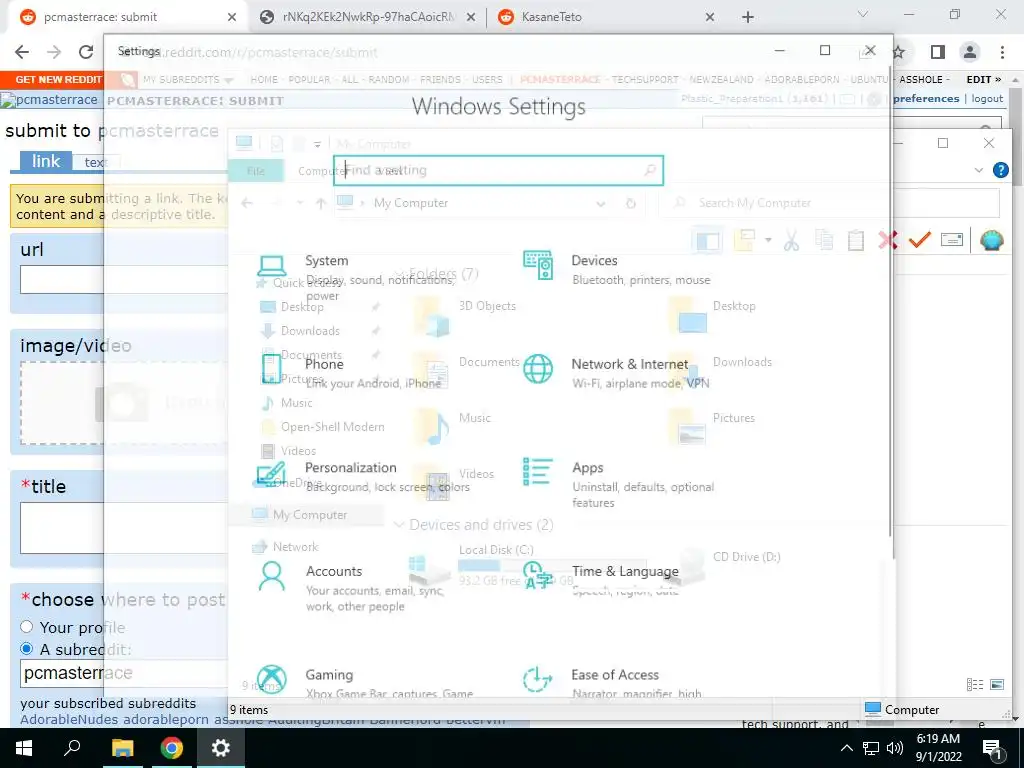Image resolution: width=1024 pixels, height=768 pixels.
Task: Click the Find a setting search field
Action: [498, 170]
